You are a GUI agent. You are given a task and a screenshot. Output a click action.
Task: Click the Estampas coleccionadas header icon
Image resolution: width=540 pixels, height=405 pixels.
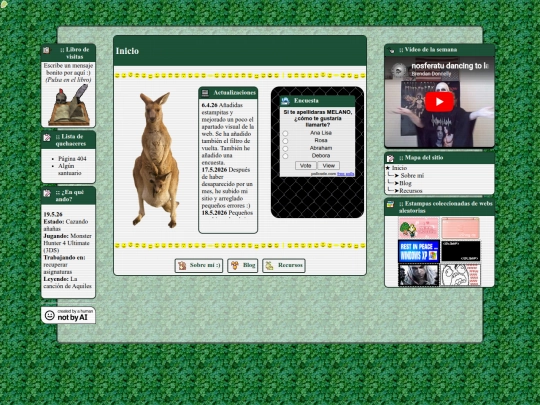(x=390, y=204)
